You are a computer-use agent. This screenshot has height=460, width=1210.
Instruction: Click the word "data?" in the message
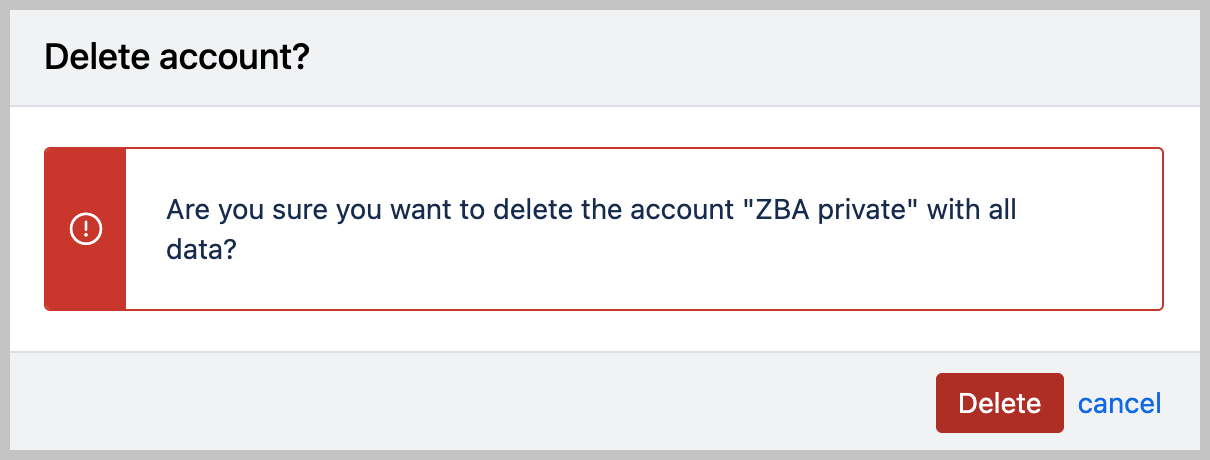click(201, 249)
